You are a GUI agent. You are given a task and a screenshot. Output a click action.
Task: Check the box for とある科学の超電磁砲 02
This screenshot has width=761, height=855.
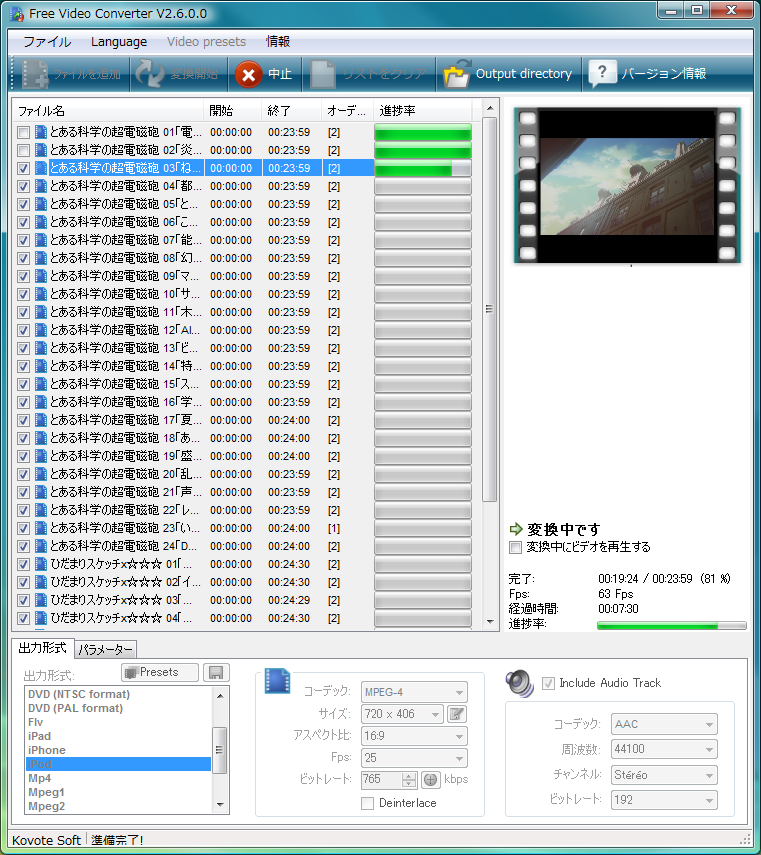click(23, 150)
